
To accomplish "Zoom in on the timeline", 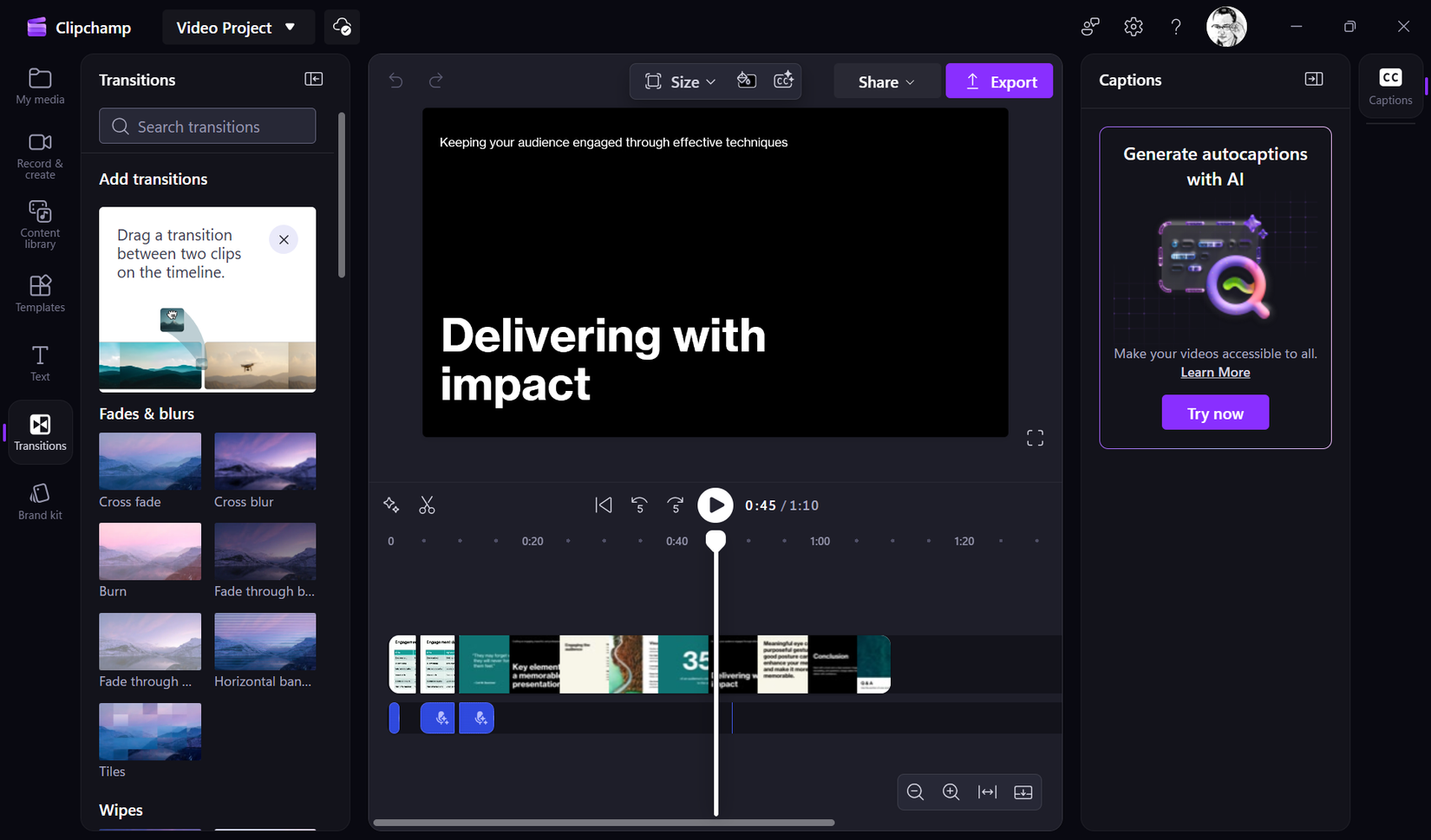I will click(x=951, y=791).
